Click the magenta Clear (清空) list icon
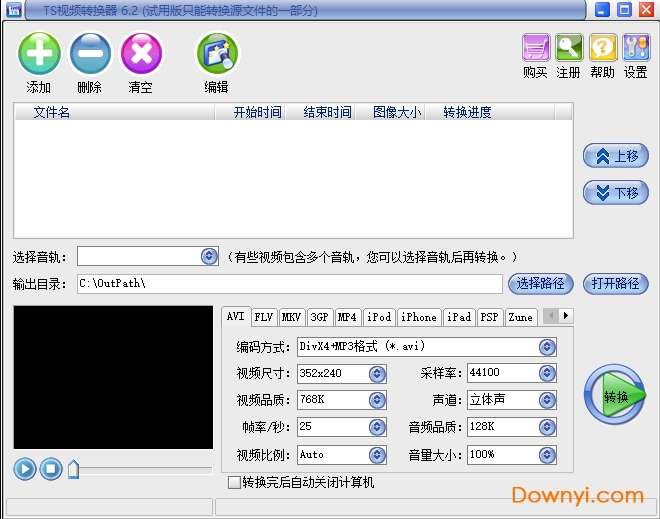660x519 pixels. click(x=141, y=54)
